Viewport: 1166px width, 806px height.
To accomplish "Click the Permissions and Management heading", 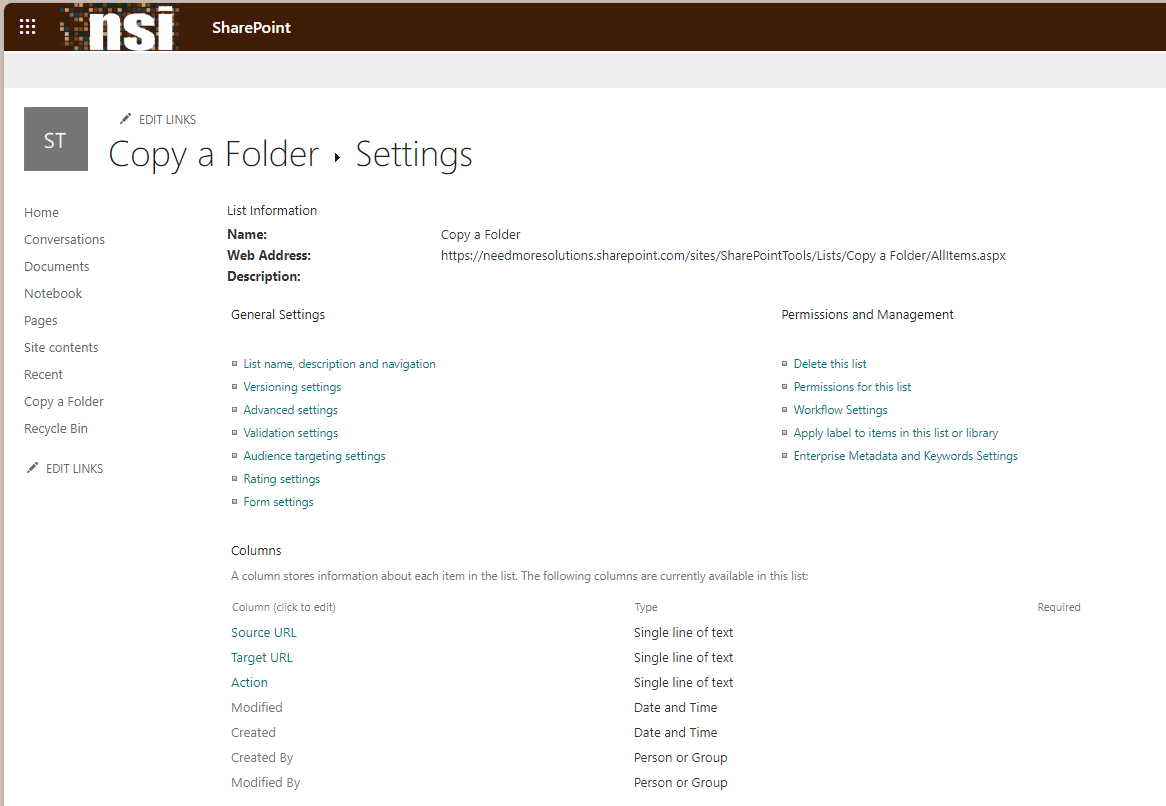I will [x=867, y=315].
